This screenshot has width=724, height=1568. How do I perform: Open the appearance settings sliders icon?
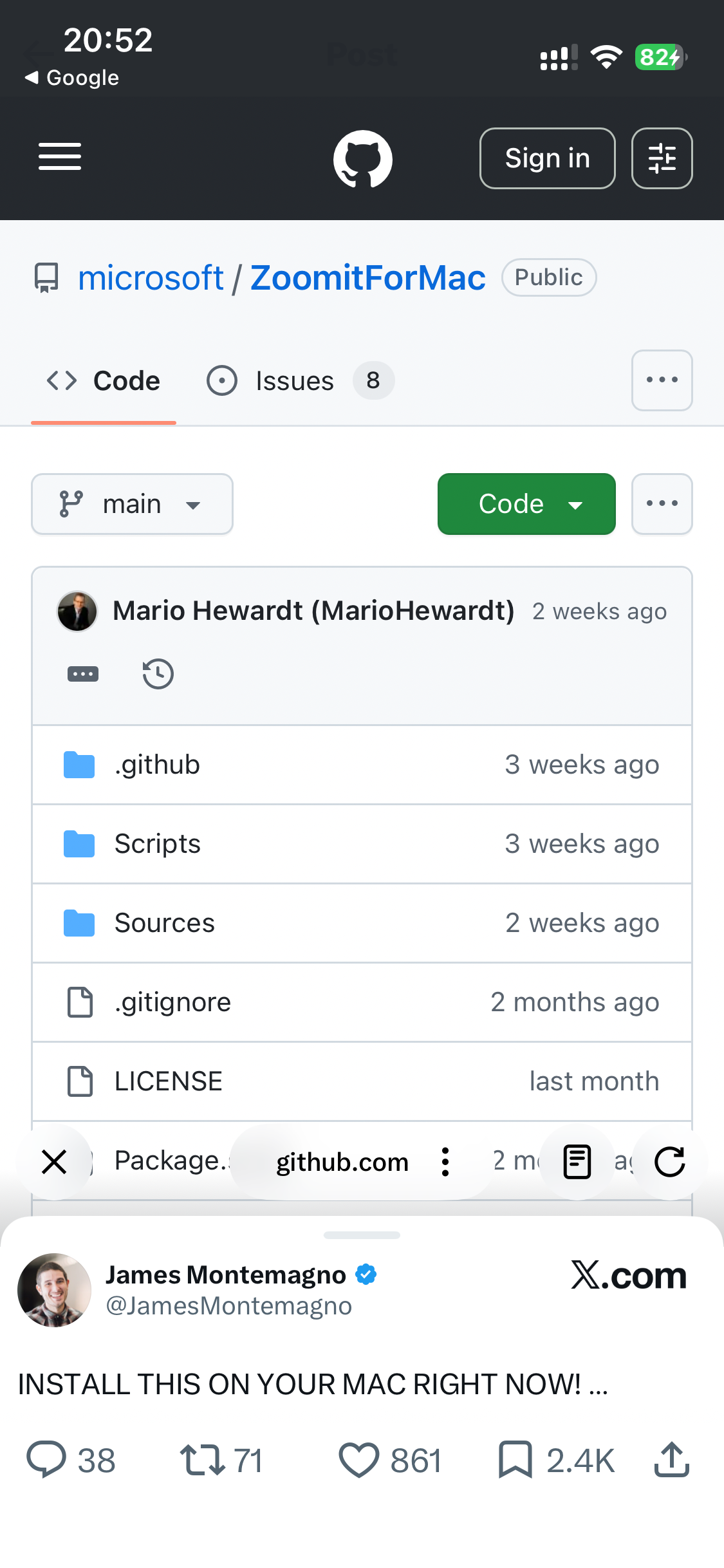(x=662, y=158)
